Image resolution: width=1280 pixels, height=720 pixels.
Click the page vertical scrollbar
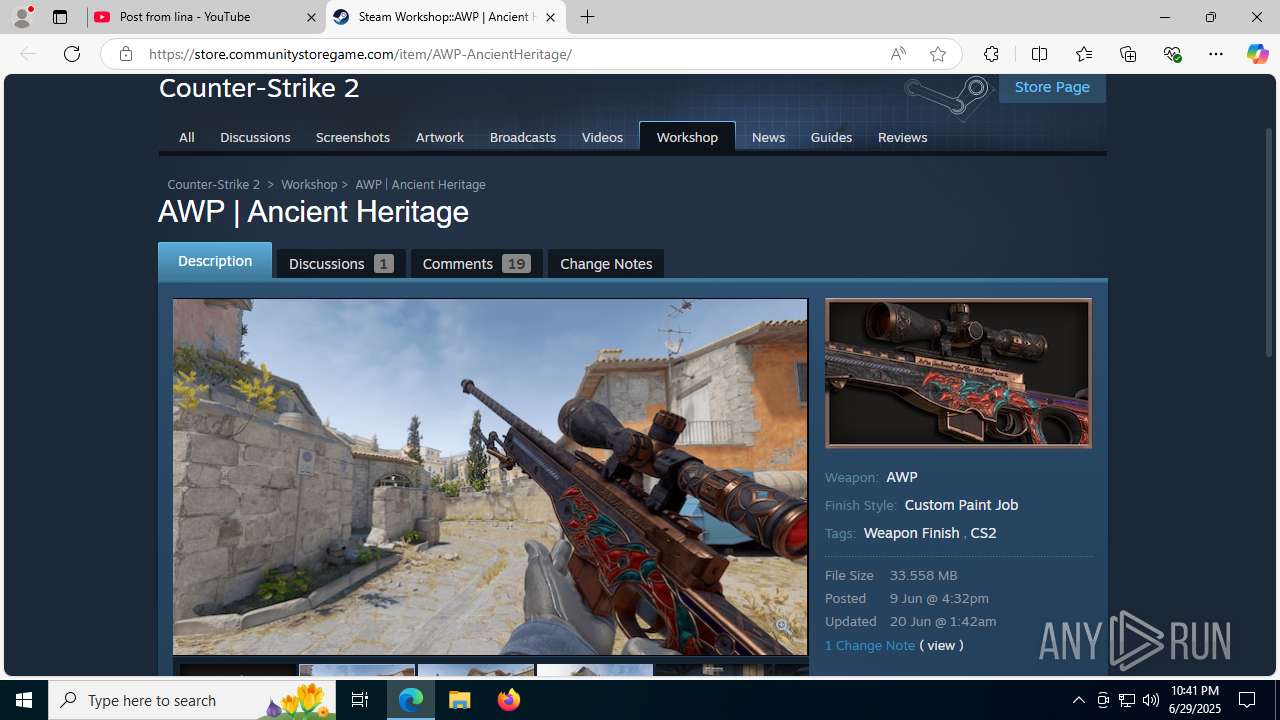point(1271,240)
